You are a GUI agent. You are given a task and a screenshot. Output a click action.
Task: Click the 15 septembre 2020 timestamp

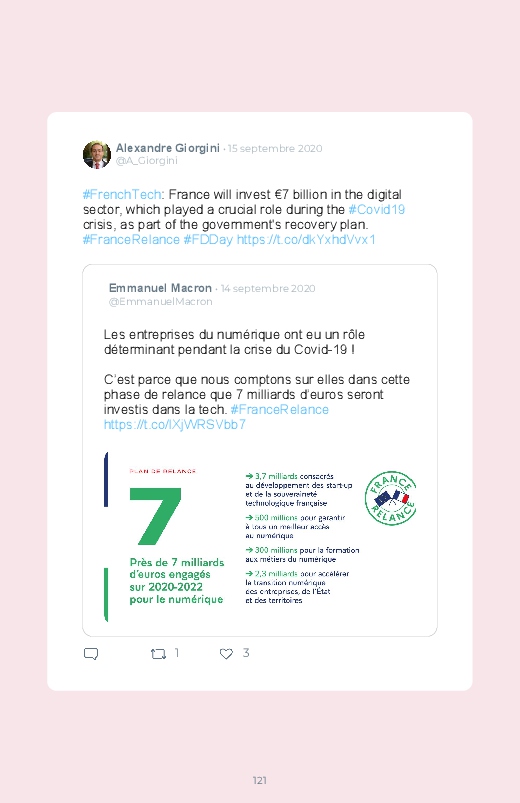pyautogui.click(x=275, y=149)
